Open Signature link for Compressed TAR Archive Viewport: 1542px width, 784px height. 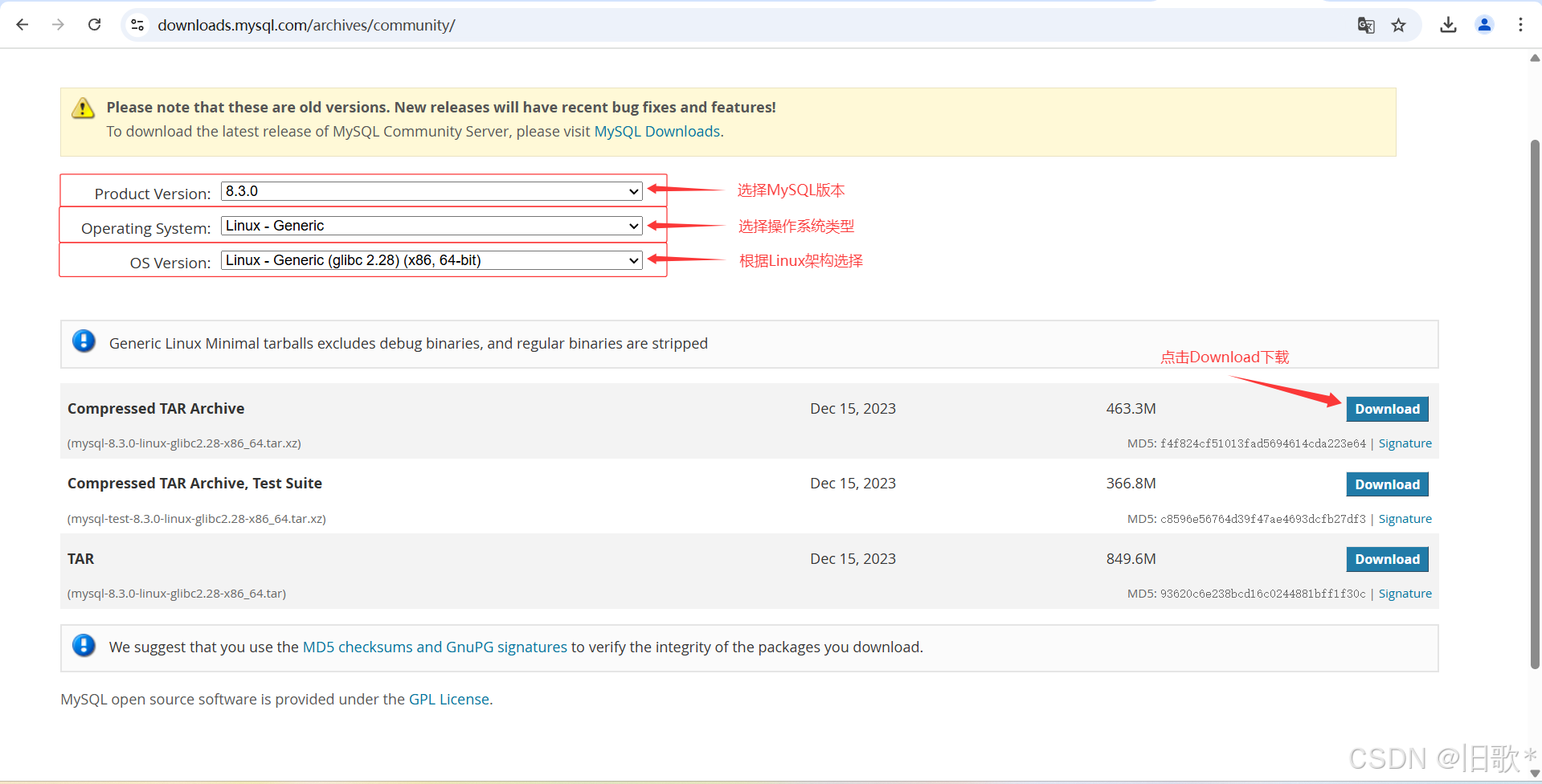point(1405,443)
